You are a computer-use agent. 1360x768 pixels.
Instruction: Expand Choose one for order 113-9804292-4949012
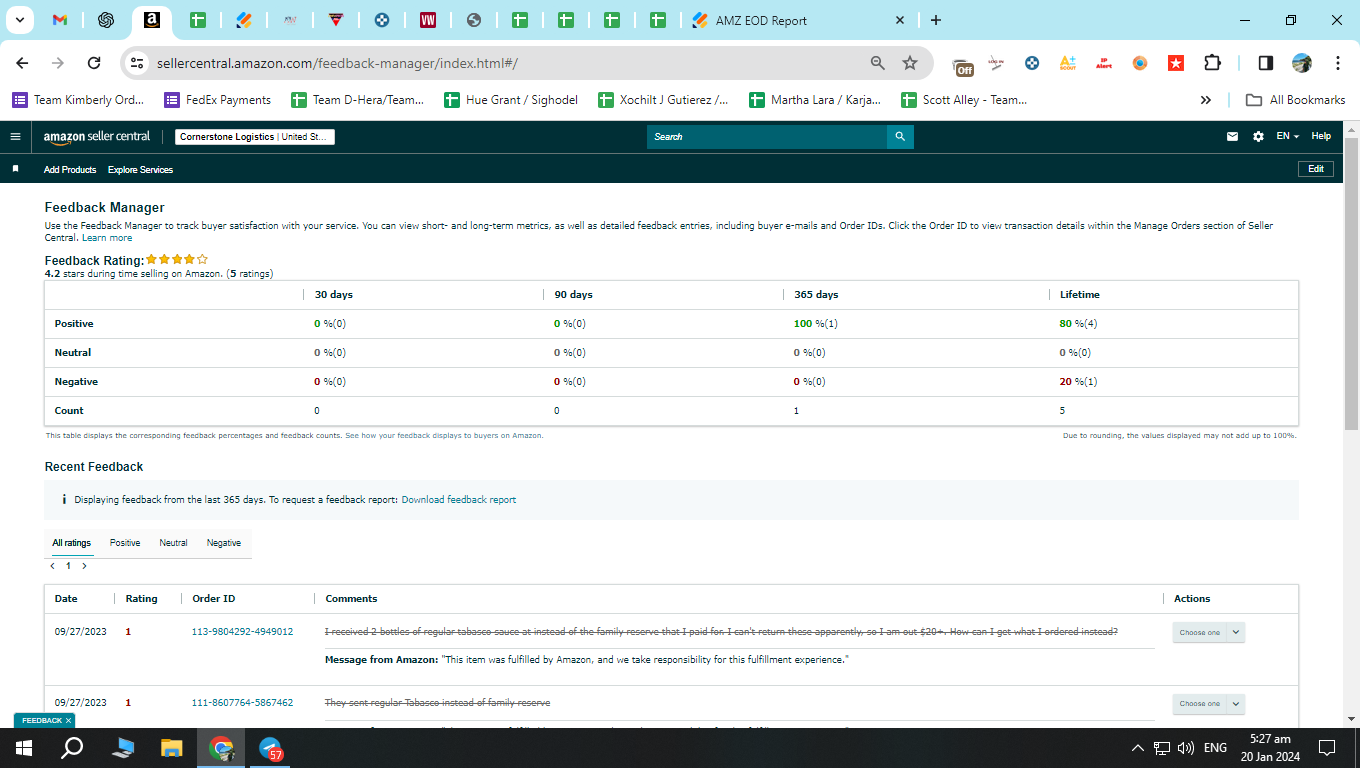(1208, 632)
